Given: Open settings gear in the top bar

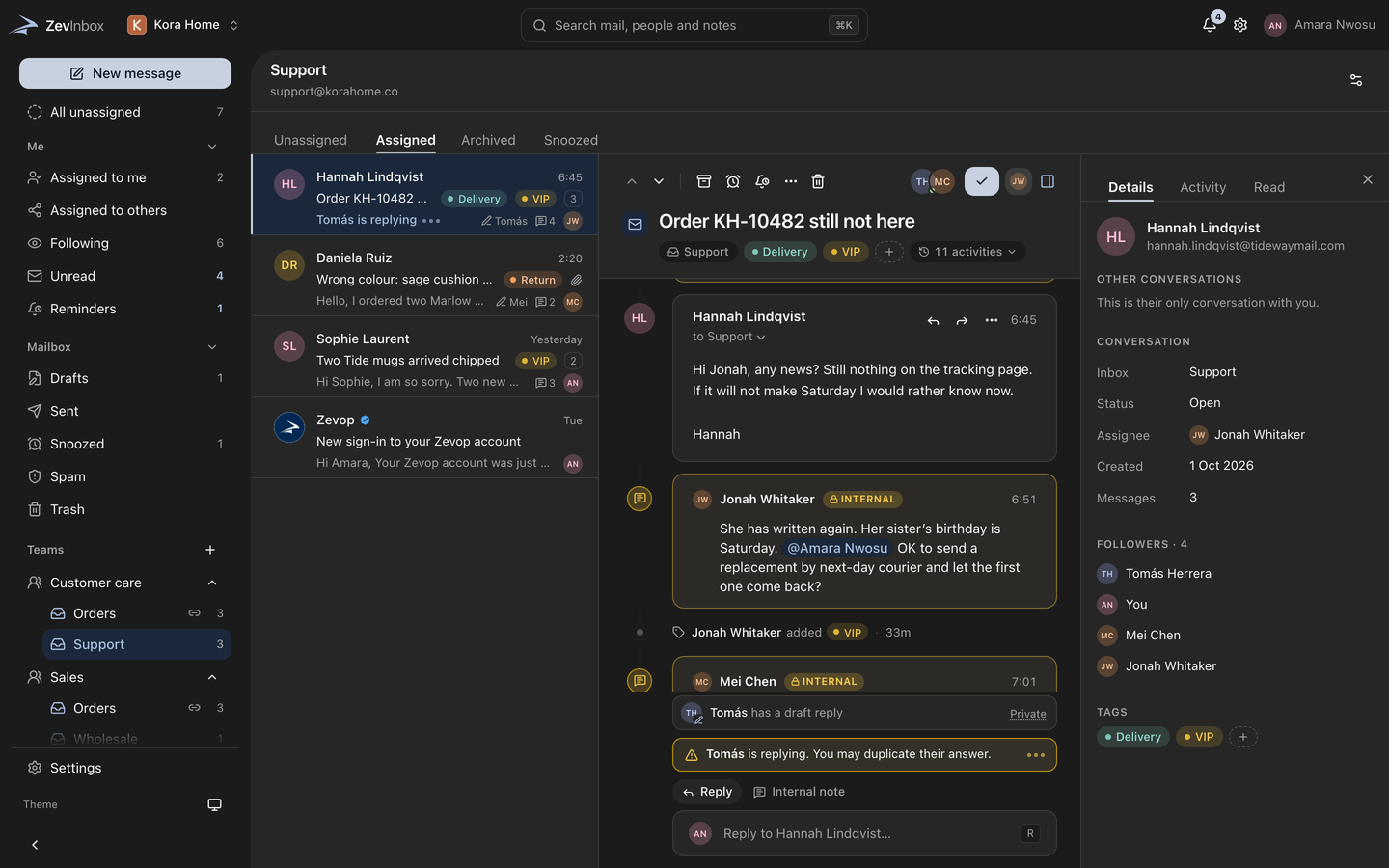Looking at the screenshot, I should (x=1240, y=25).
